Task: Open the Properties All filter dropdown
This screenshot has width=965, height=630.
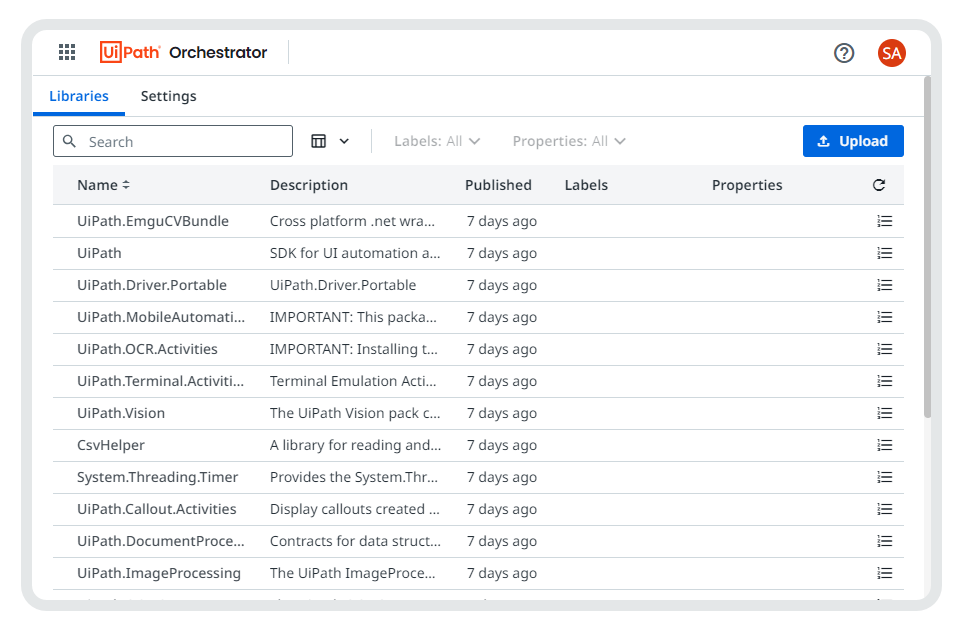Action: click(x=568, y=141)
